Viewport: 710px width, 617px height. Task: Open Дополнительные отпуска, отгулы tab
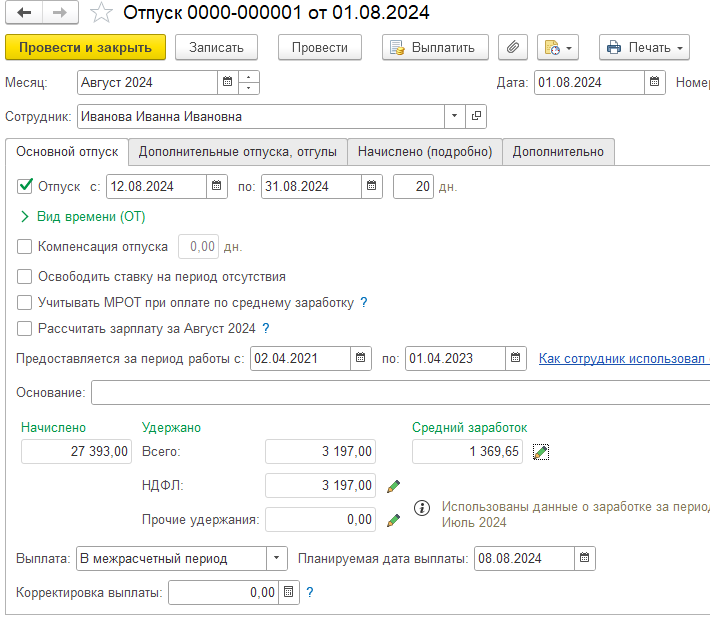click(x=238, y=151)
